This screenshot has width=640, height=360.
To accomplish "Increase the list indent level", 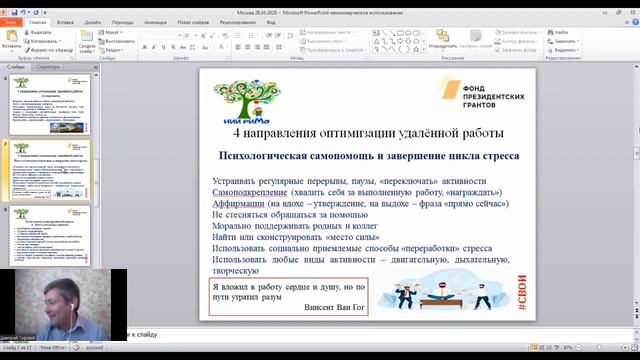I will click(278, 36).
